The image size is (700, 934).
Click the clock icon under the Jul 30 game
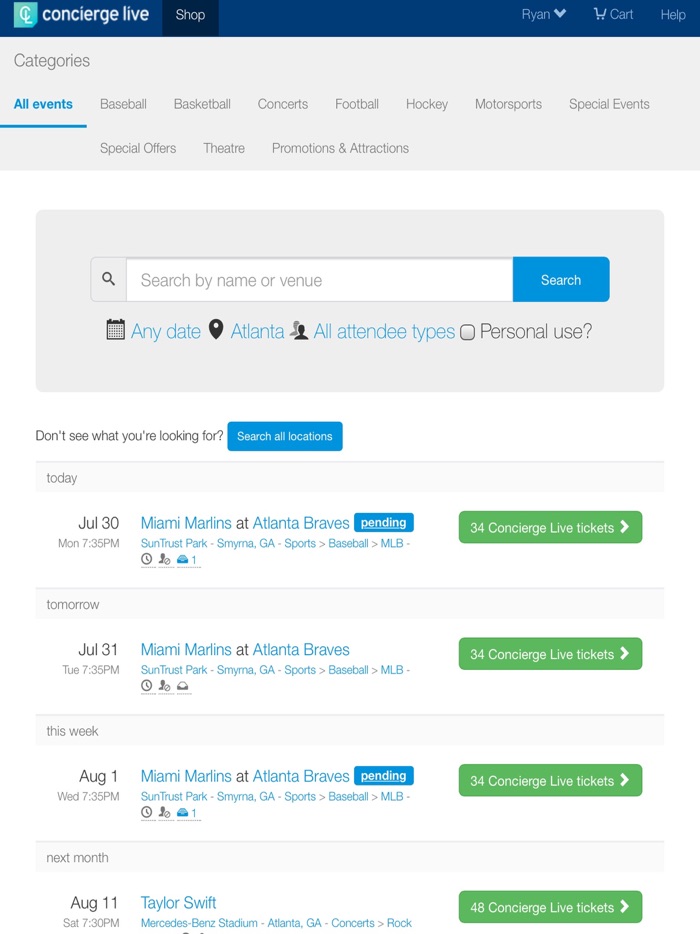click(146, 559)
